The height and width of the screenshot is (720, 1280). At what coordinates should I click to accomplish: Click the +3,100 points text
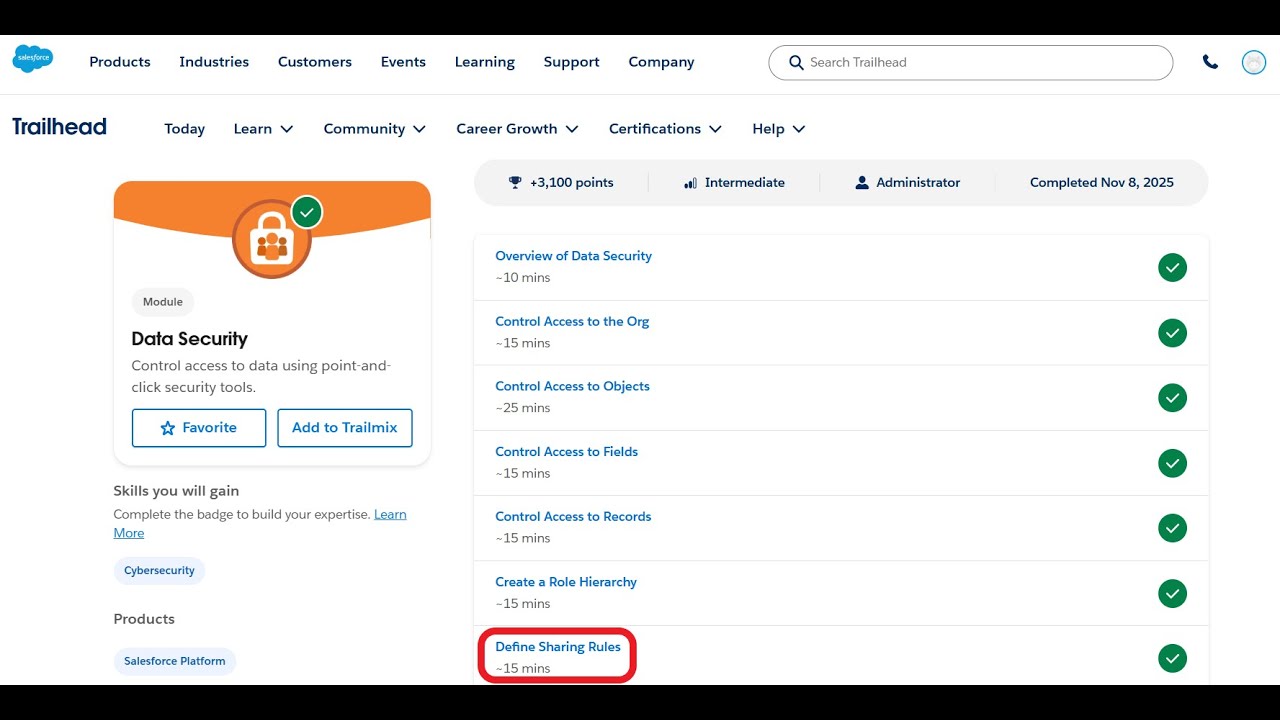click(572, 183)
